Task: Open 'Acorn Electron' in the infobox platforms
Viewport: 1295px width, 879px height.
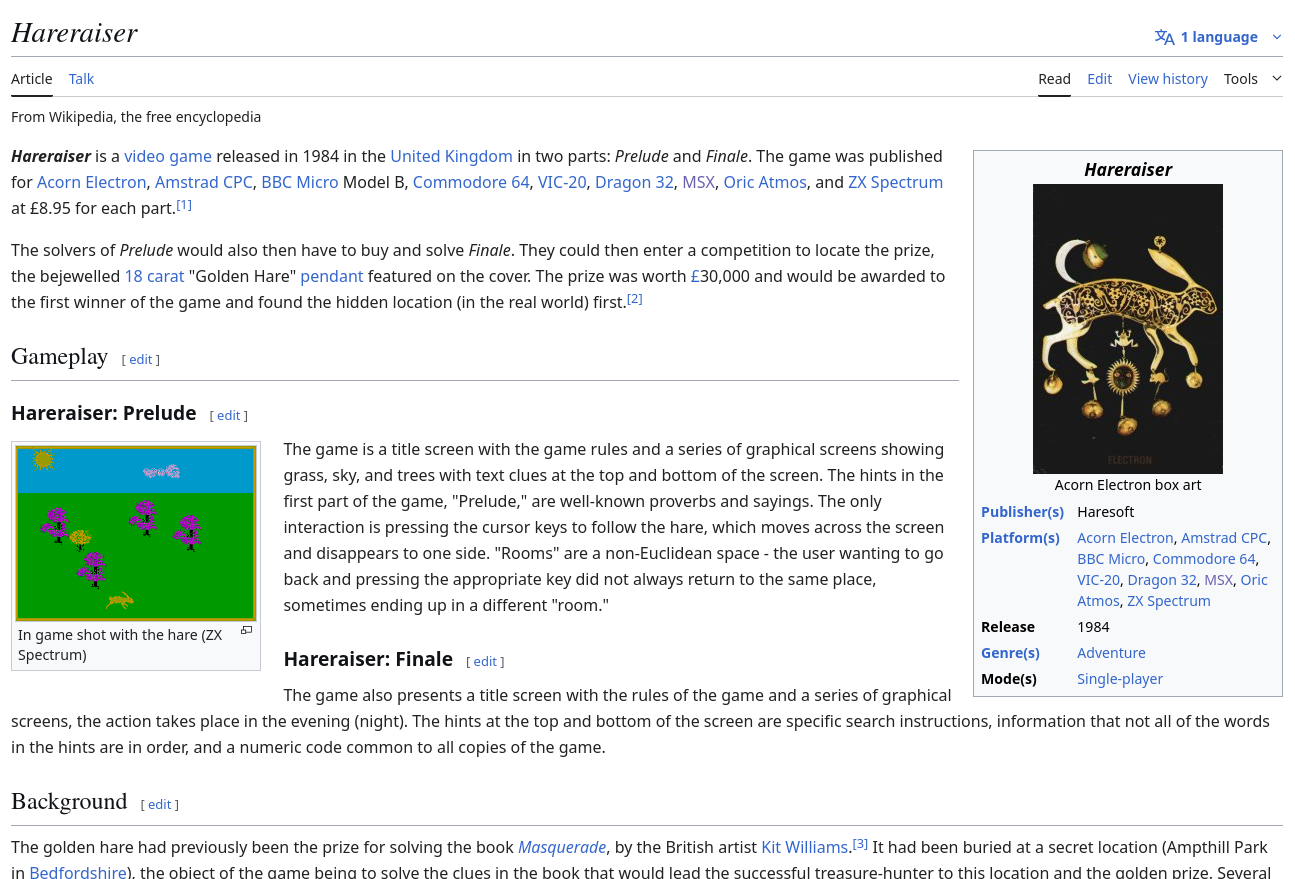Action: pyautogui.click(x=1125, y=538)
